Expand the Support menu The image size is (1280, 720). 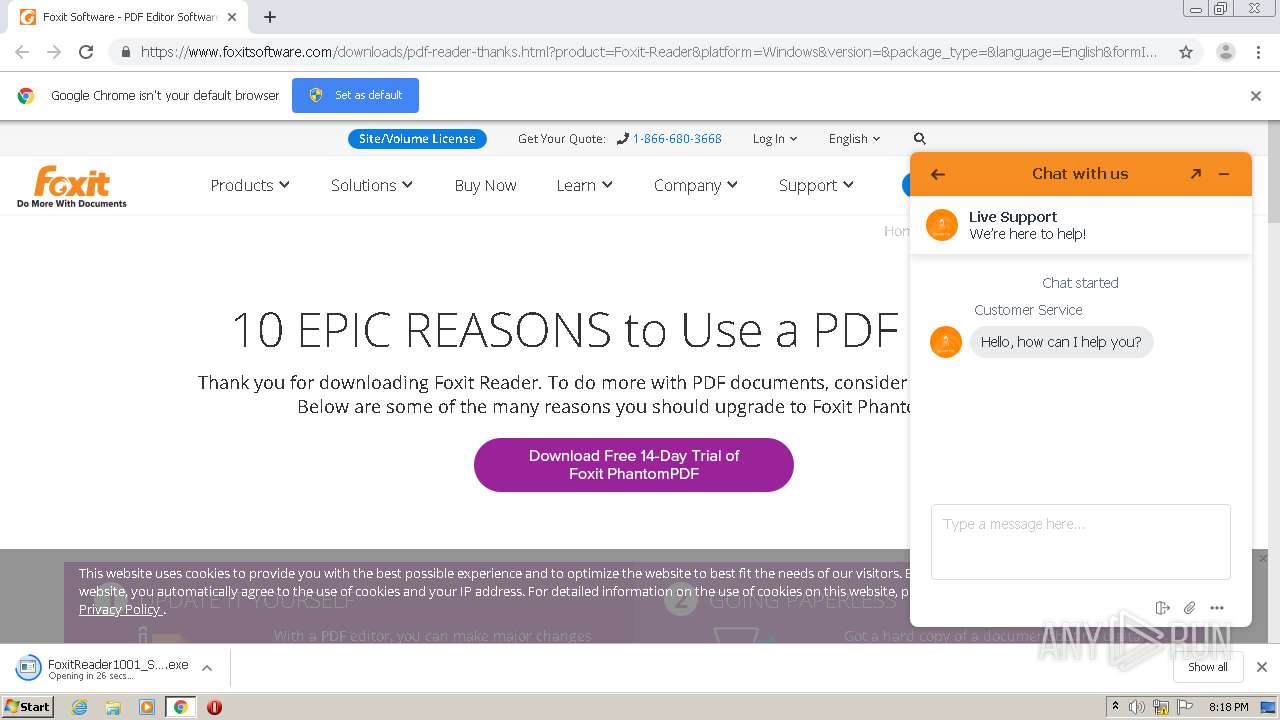(x=816, y=185)
